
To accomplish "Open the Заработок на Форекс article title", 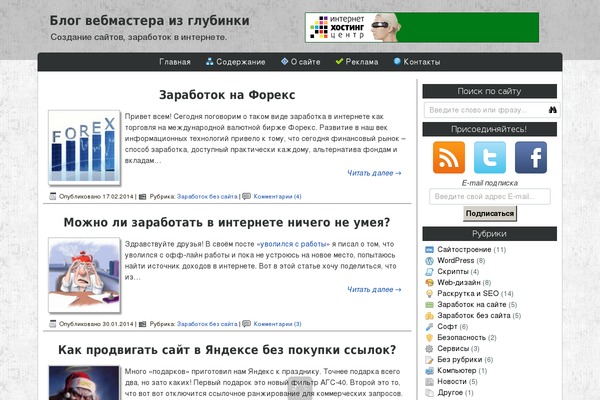I will (x=227, y=95).
